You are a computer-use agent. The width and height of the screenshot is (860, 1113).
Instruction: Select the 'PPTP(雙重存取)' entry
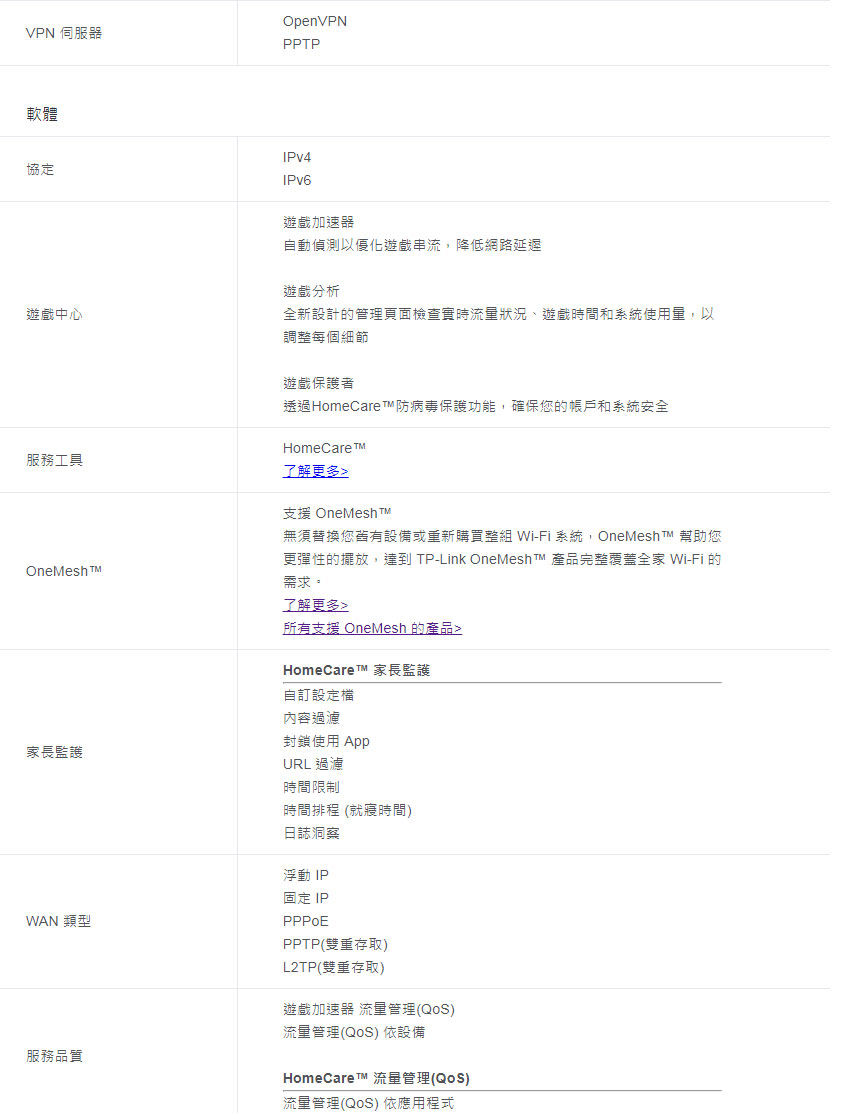click(x=336, y=944)
